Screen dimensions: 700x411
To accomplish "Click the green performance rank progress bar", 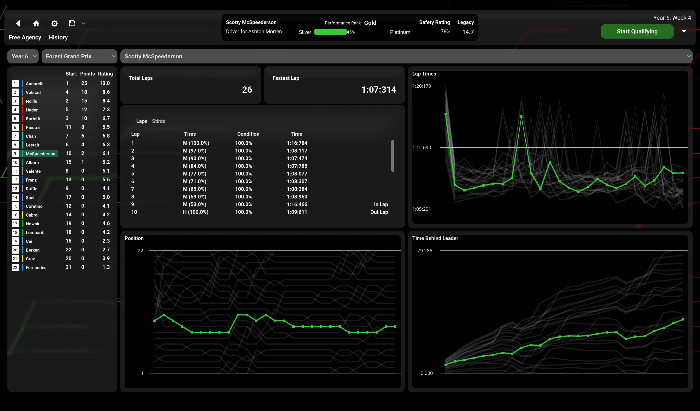I will point(330,32).
